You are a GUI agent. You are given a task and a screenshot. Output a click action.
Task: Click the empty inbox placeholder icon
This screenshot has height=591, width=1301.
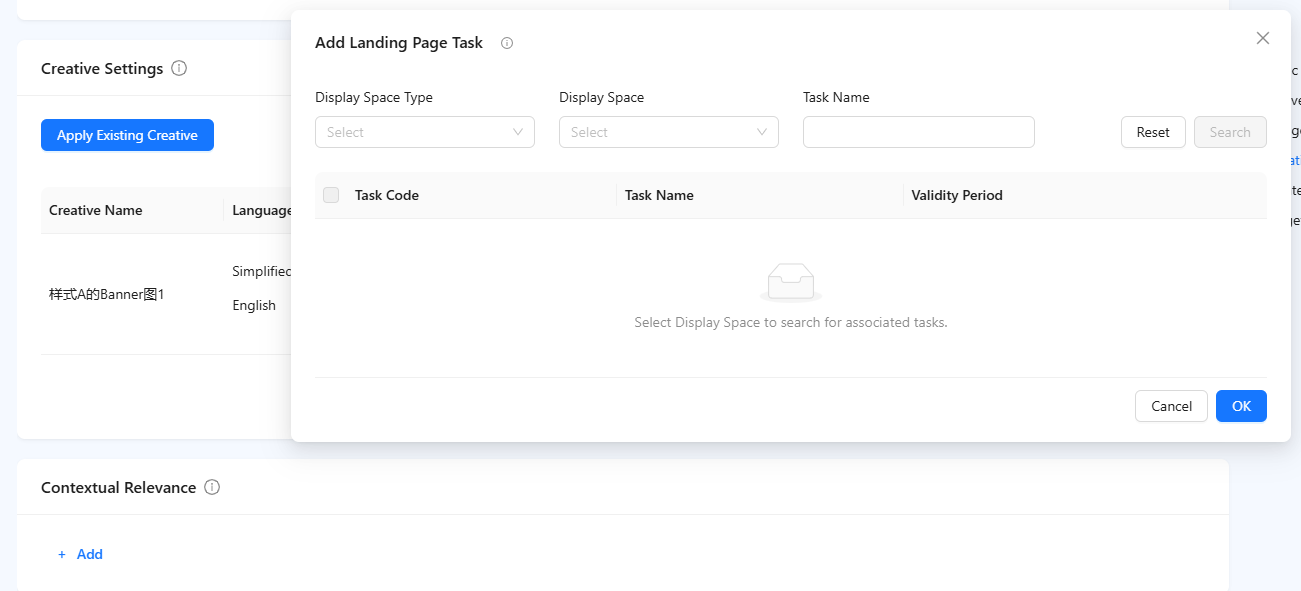[791, 283]
